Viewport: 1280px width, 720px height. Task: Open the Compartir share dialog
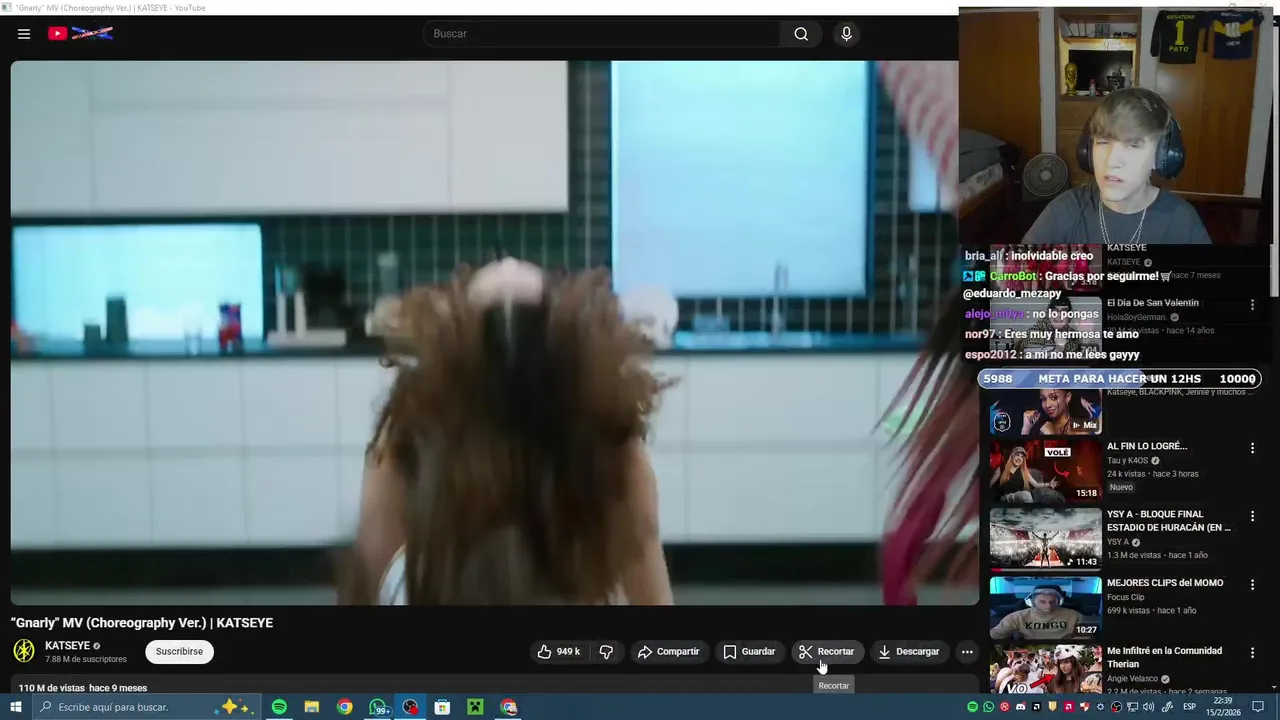(668, 652)
